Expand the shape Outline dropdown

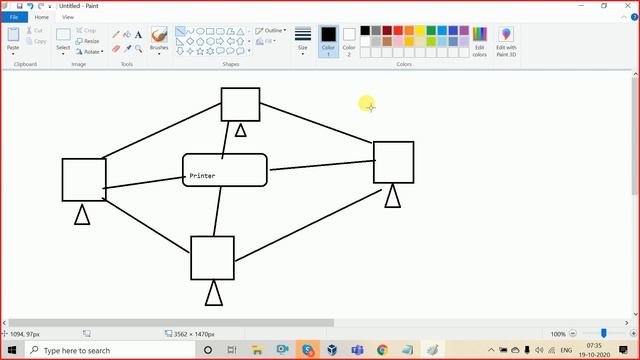click(x=271, y=31)
